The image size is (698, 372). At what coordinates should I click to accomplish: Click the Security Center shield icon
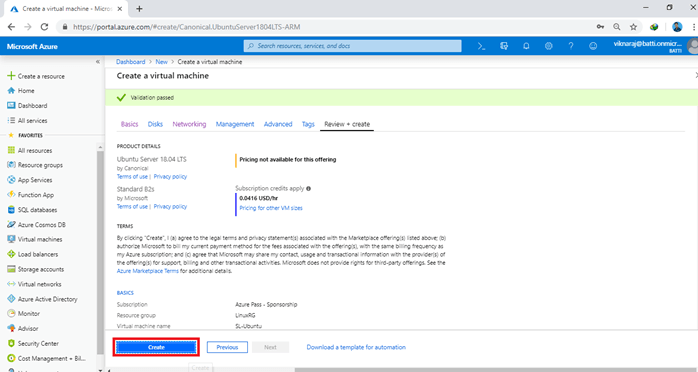pyautogui.click(x=11, y=344)
